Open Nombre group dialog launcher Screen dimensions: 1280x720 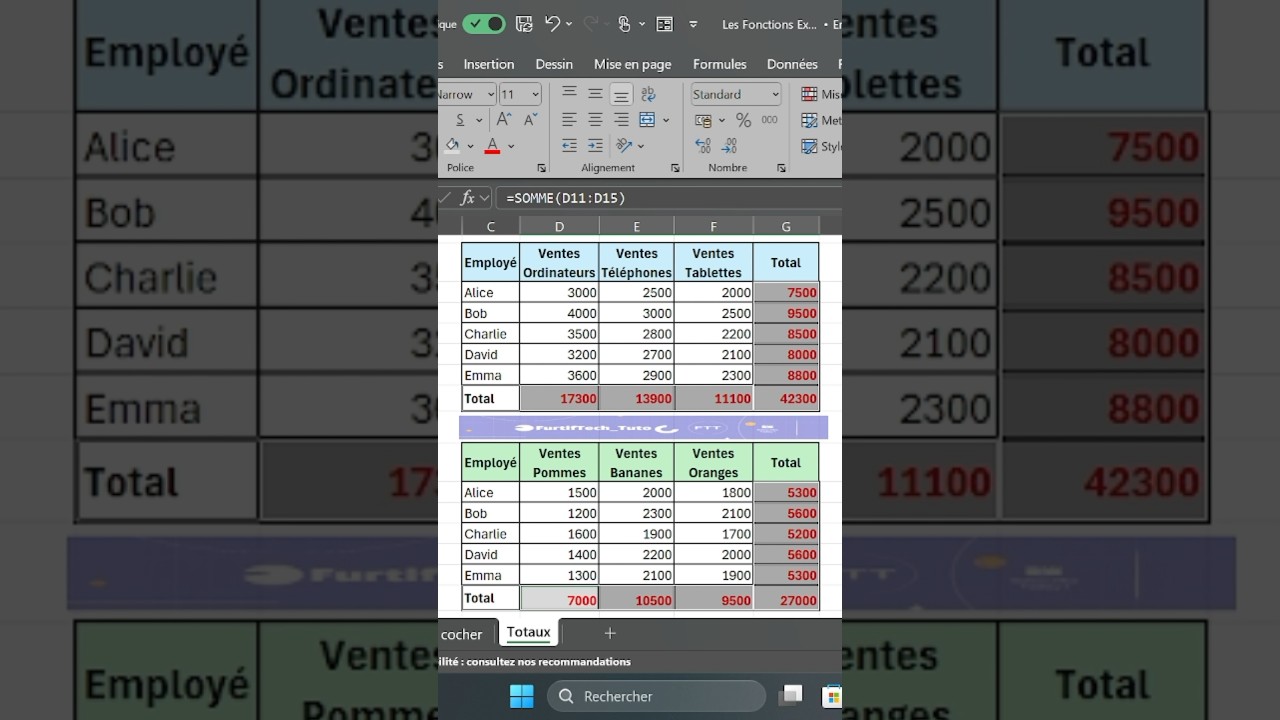tap(781, 168)
